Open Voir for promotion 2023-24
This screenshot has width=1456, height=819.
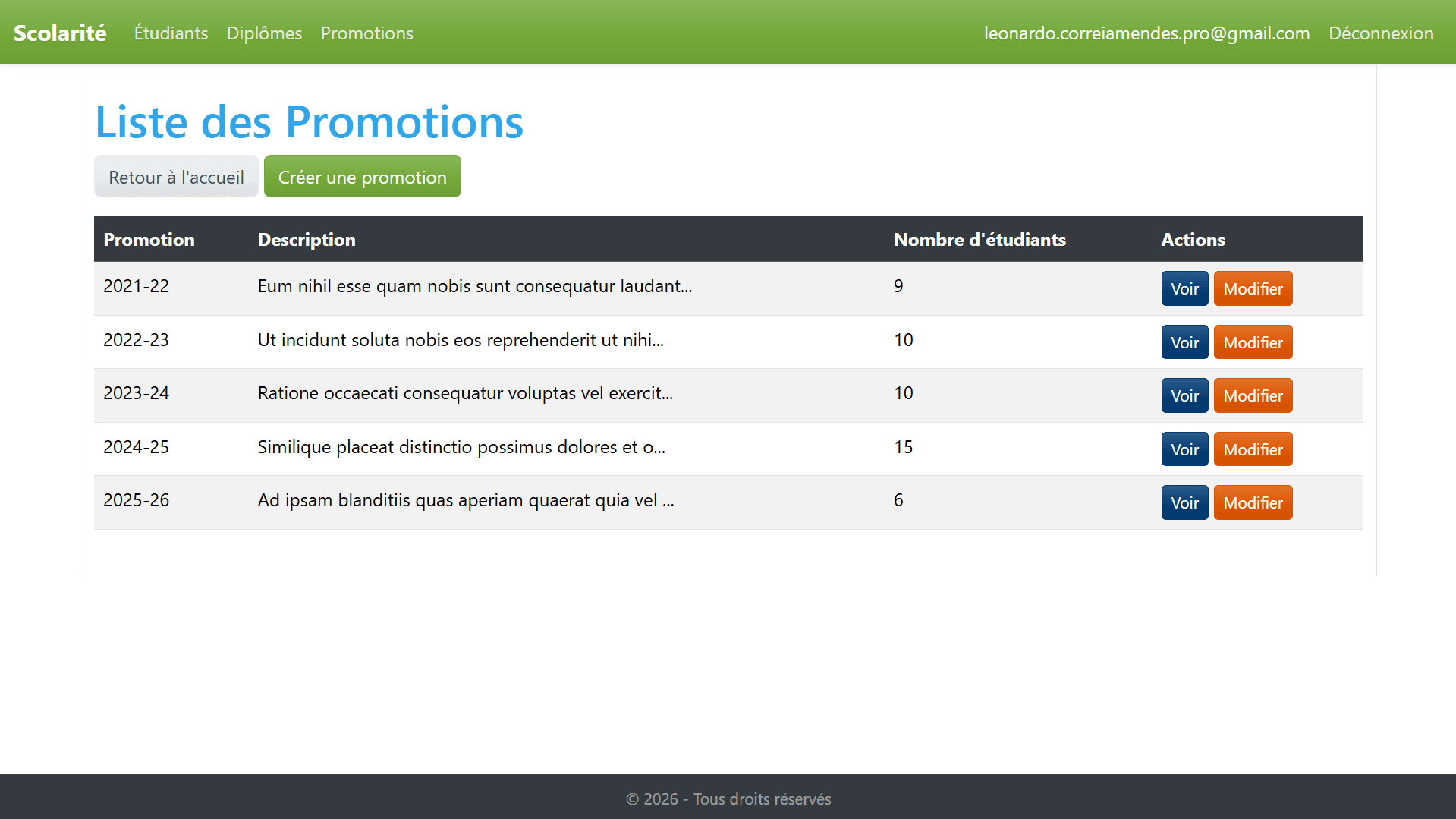coord(1184,395)
